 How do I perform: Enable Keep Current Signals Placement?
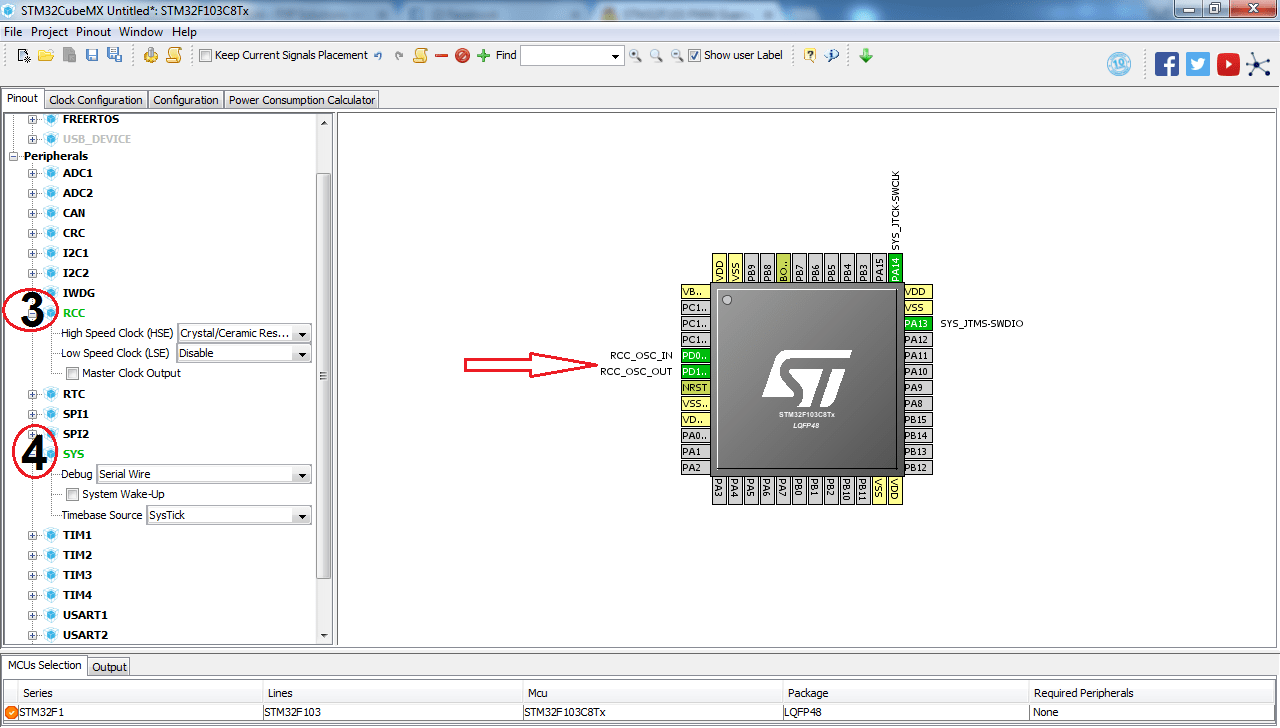(206, 55)
